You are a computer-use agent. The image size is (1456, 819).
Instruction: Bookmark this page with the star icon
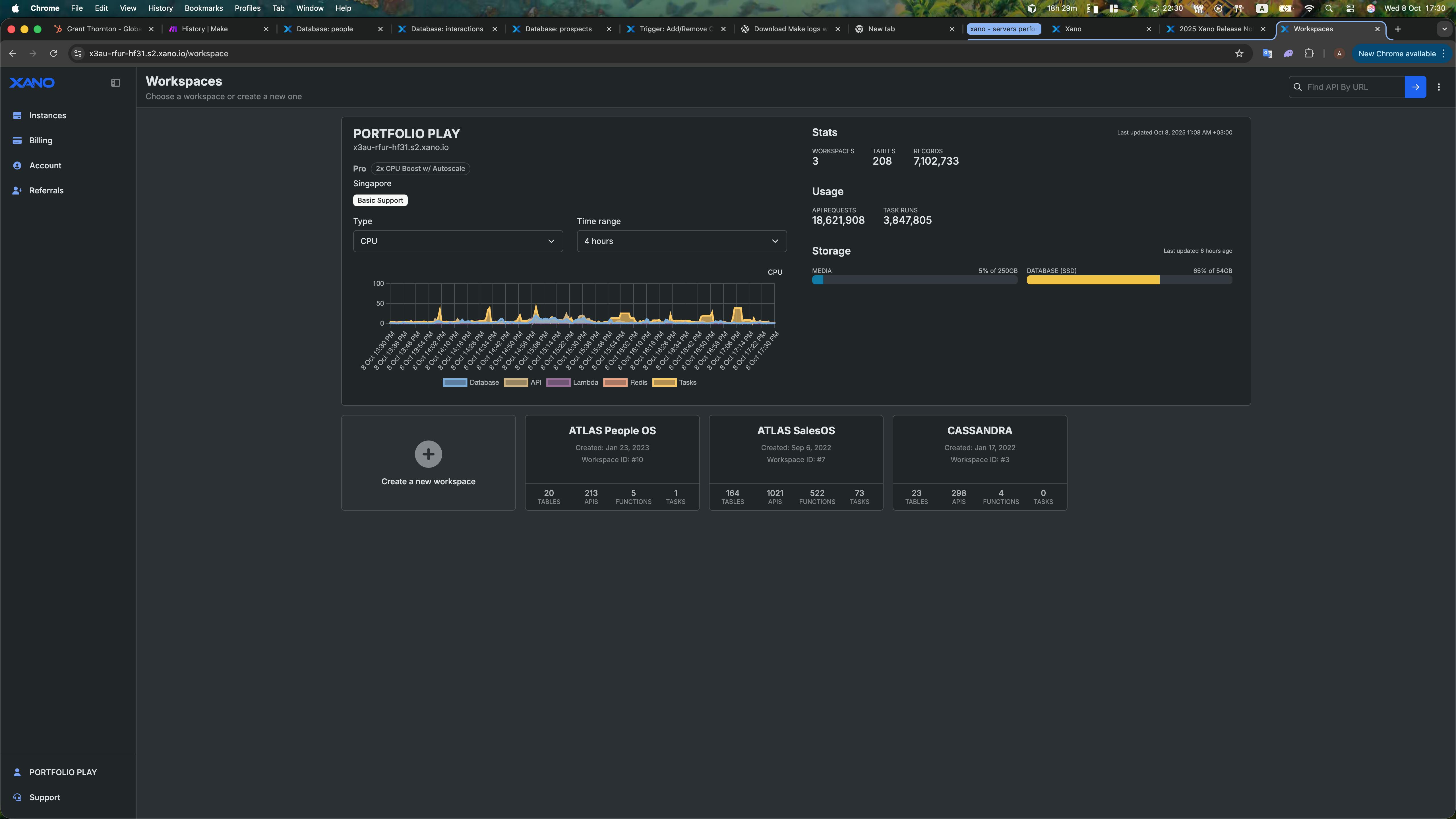coord(1239,54)
